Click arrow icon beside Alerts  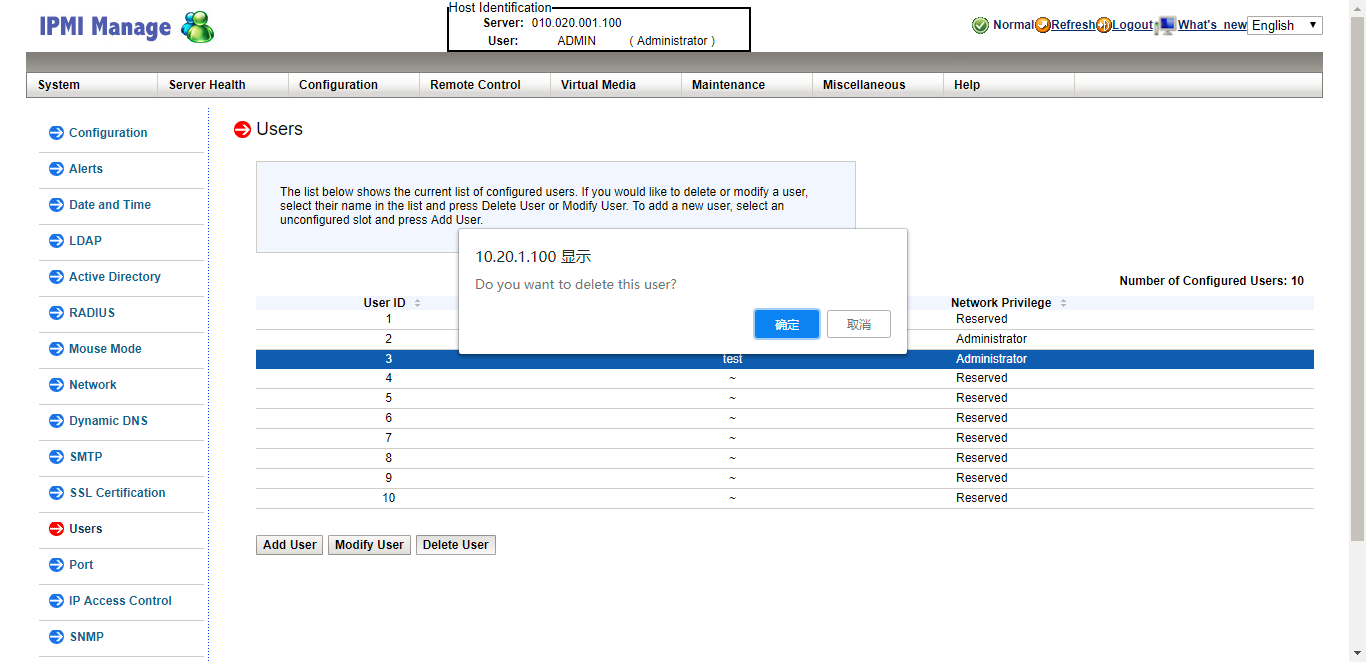point(56,169)
